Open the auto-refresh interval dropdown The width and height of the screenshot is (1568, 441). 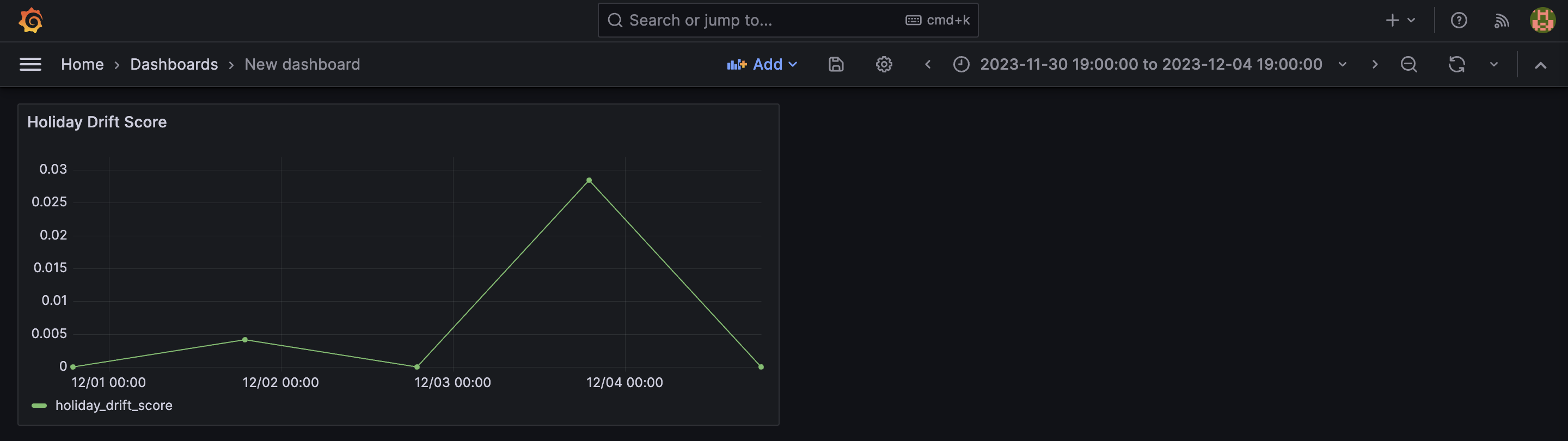point(1494,65)
